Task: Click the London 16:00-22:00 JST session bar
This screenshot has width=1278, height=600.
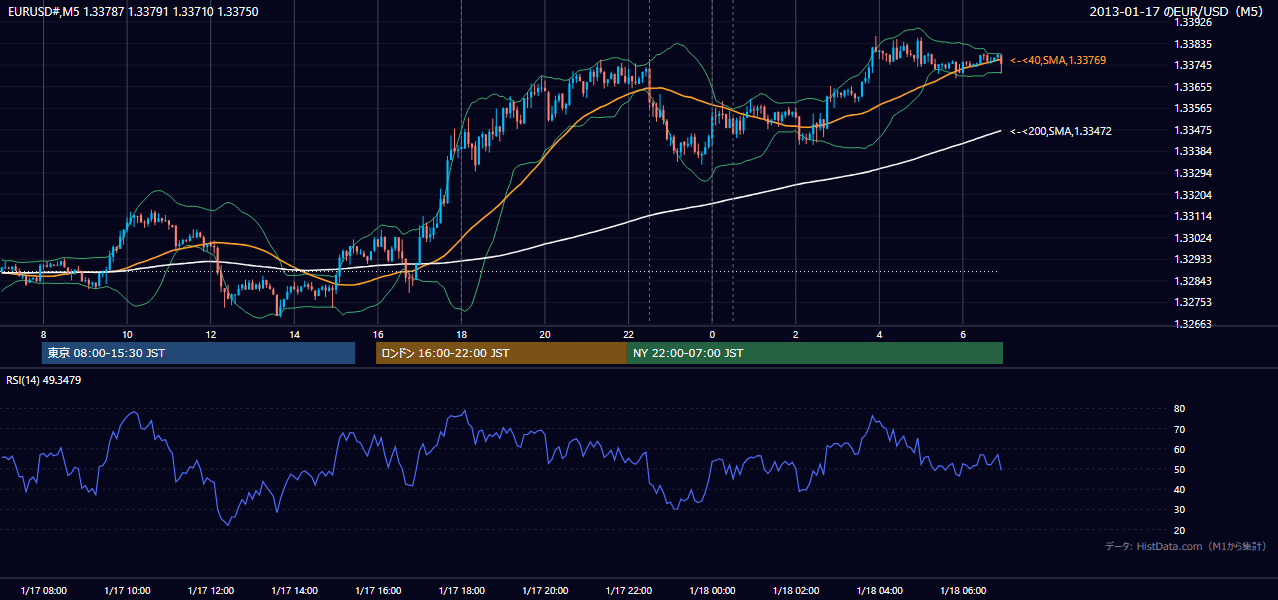Action: tap(501, 353)
